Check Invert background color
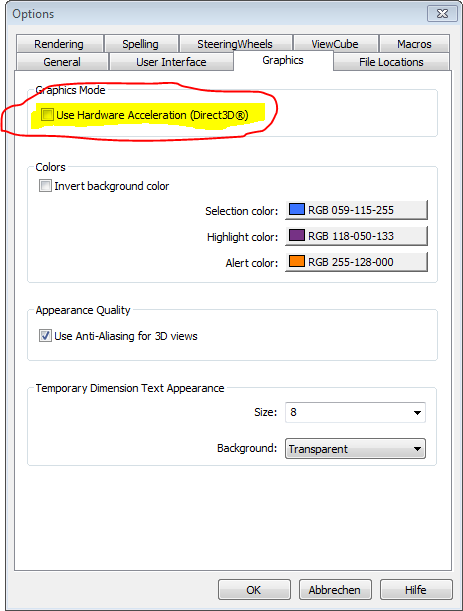Image resolution: width=463 pixels, height=611 pixels. tap(45, 185)
